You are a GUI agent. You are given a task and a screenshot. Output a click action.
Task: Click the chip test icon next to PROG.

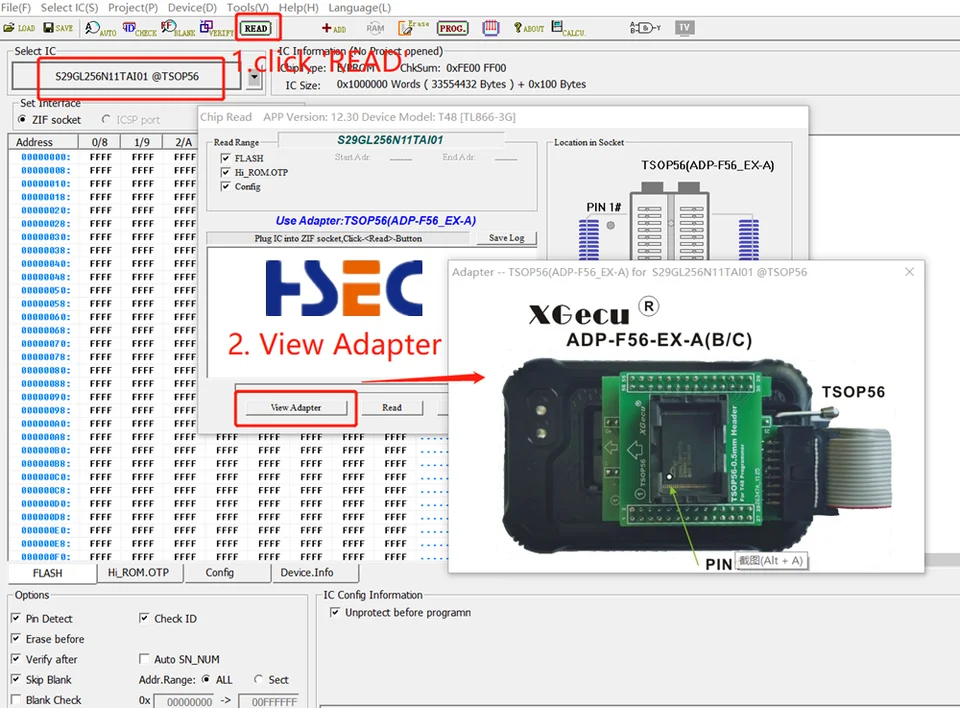490,28
